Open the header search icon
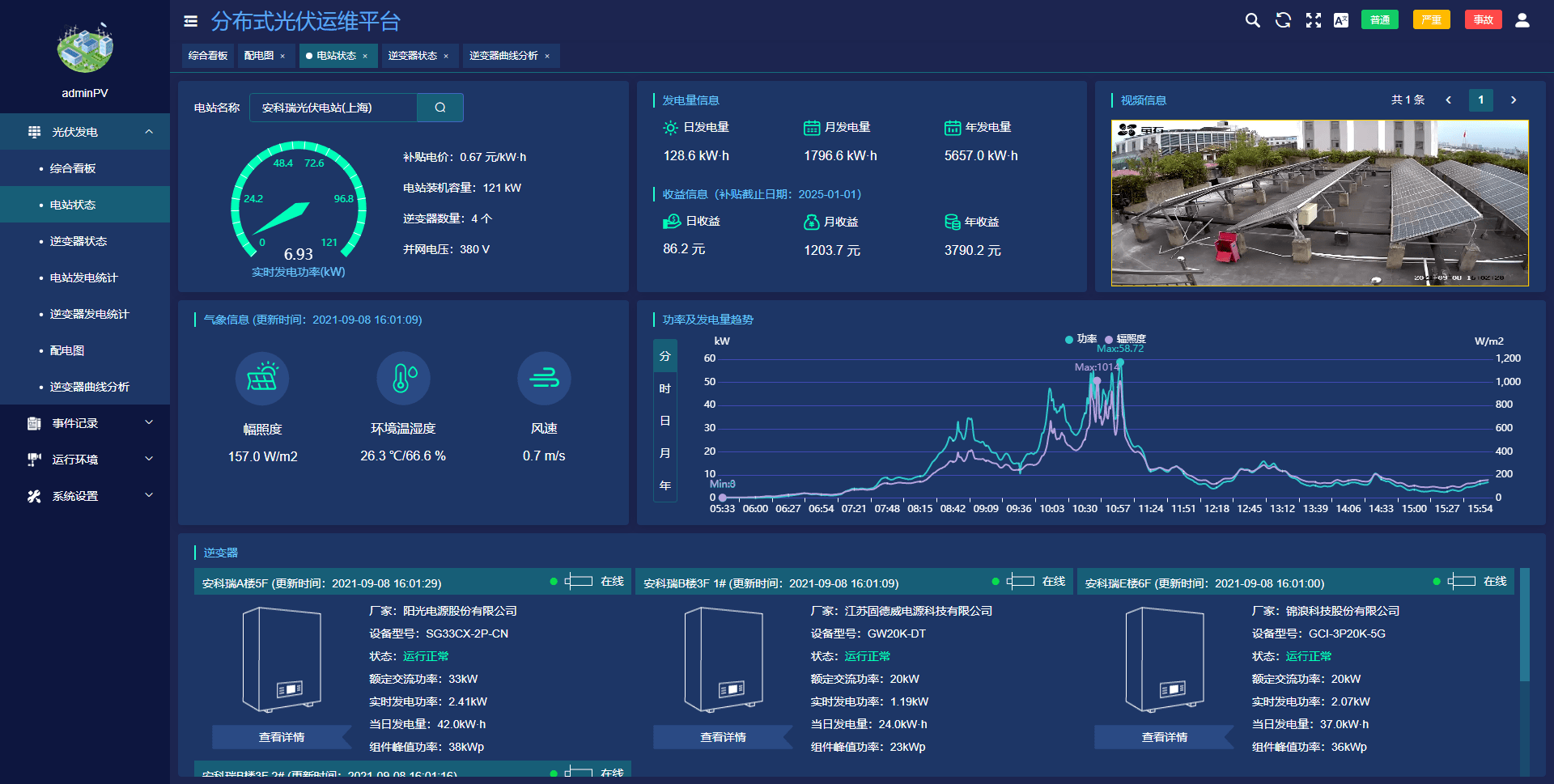This screenshot has height=784, width=1554. point(1252,20)
